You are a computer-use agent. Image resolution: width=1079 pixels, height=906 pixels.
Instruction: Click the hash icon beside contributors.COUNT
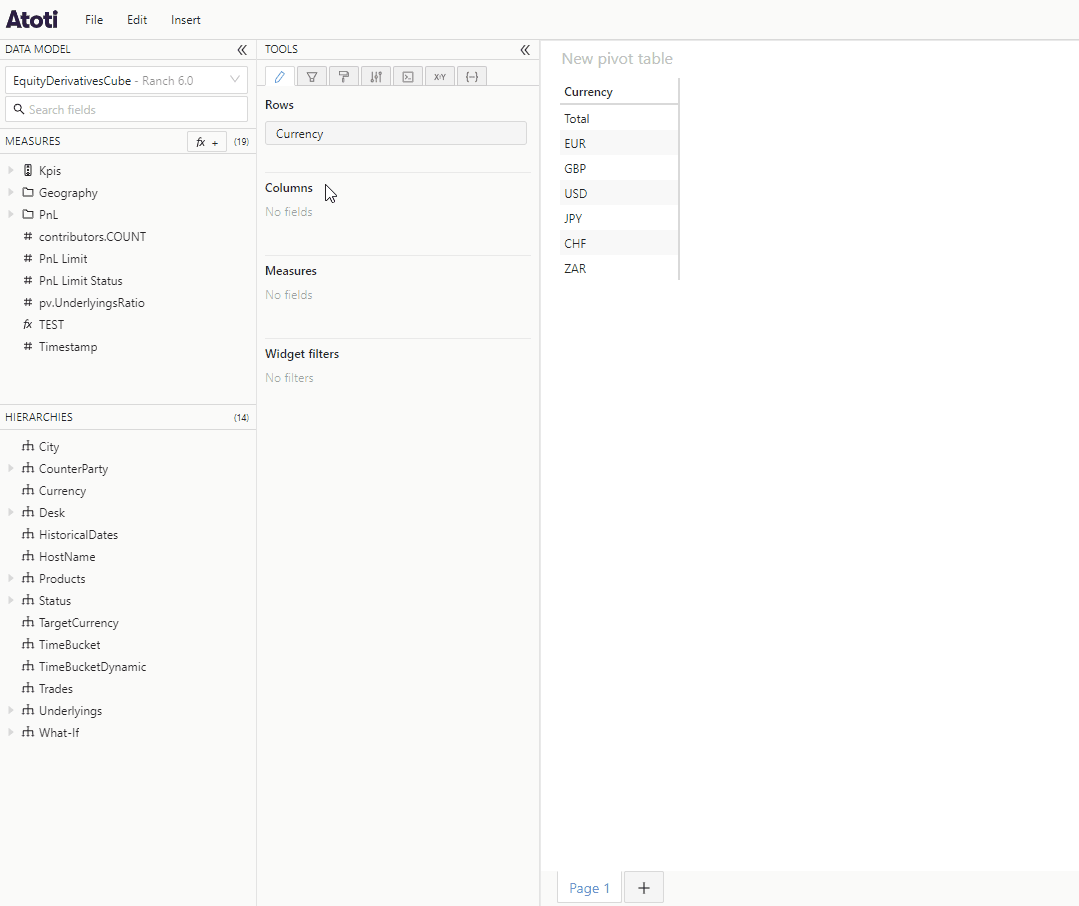coord(28,236)
